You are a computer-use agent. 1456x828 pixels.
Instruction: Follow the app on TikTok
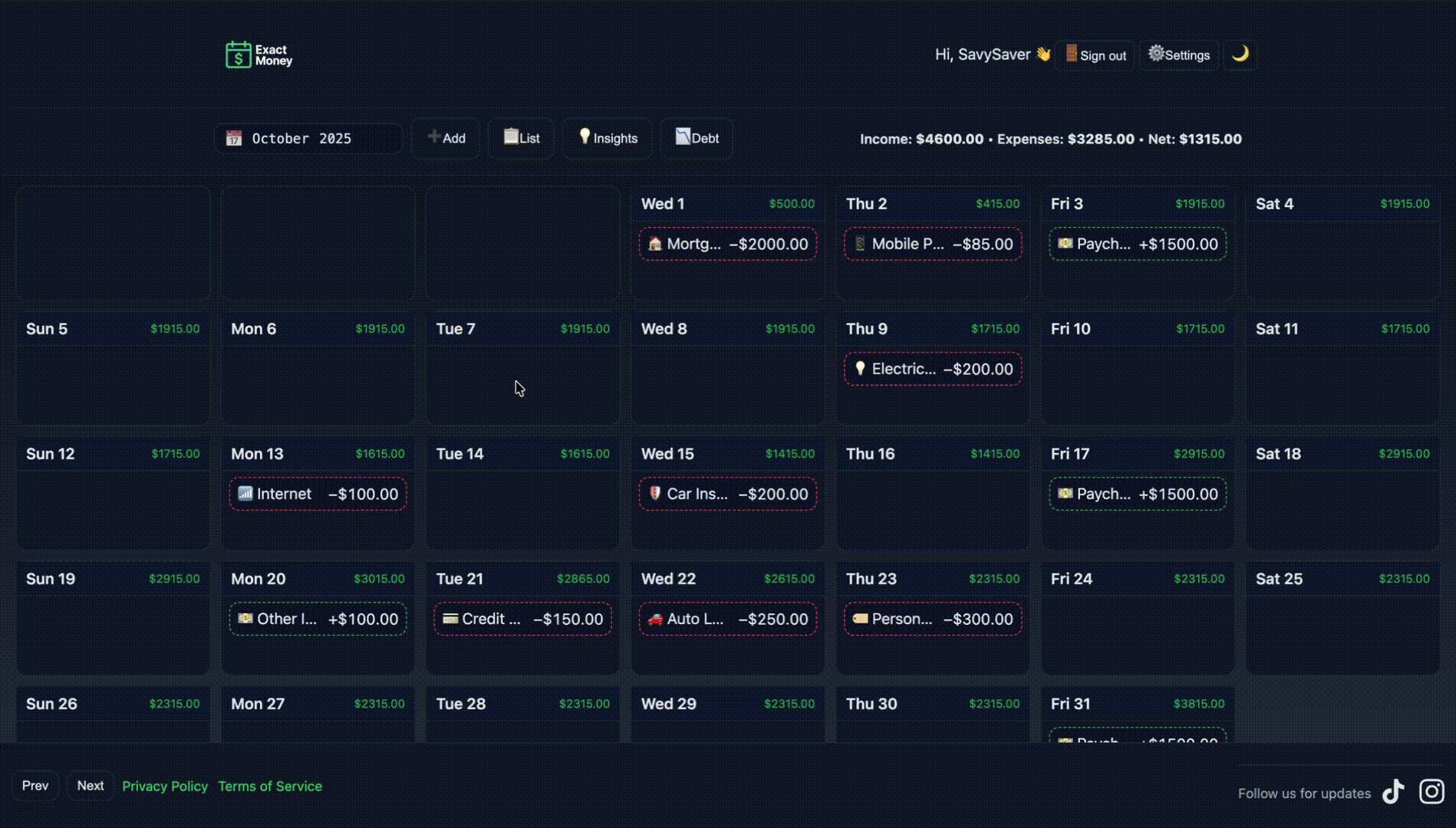point(1394,792)
